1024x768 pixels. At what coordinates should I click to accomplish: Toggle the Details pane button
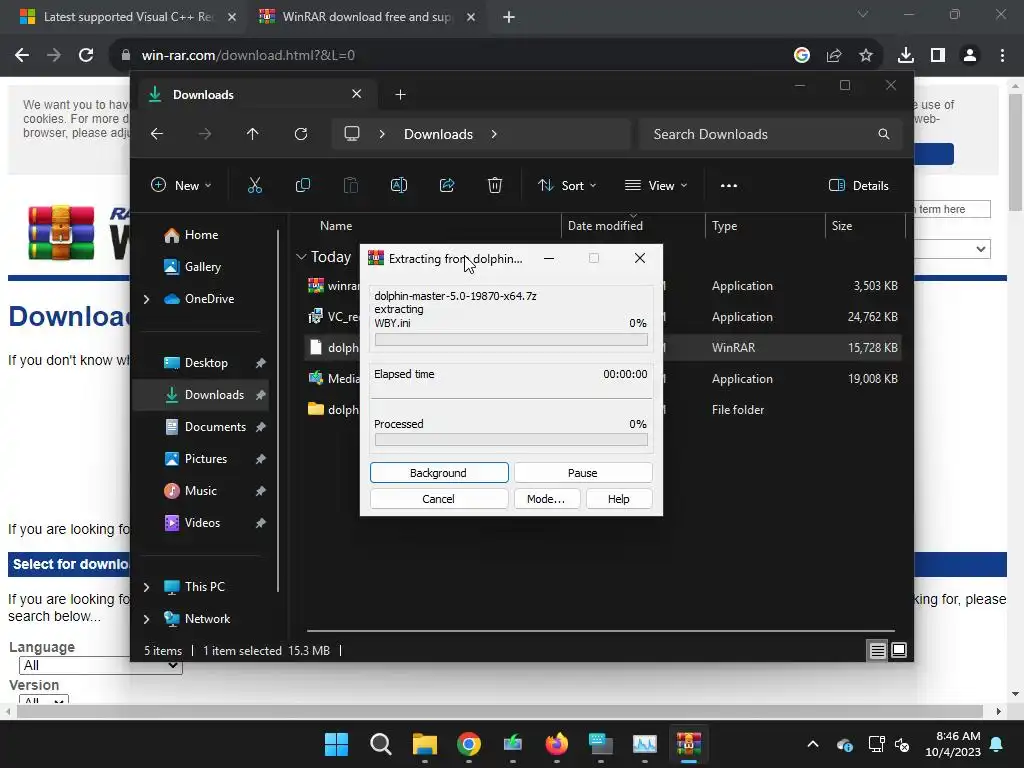pos(858,185)
